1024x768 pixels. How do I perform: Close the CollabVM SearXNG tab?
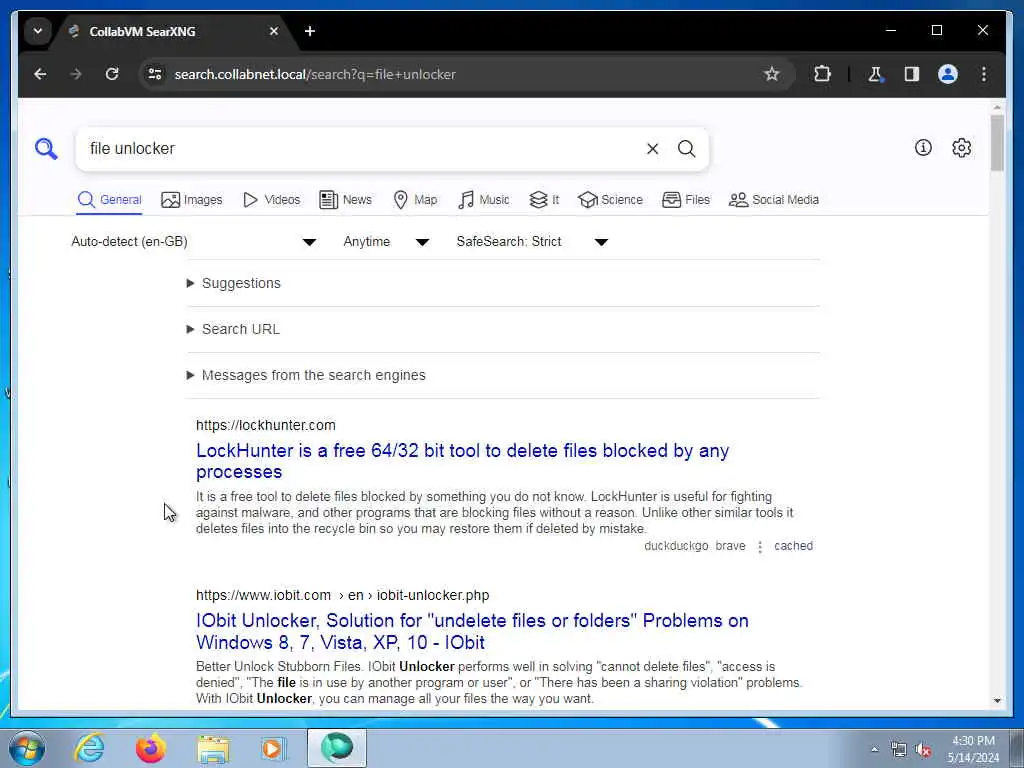[274, 31]
